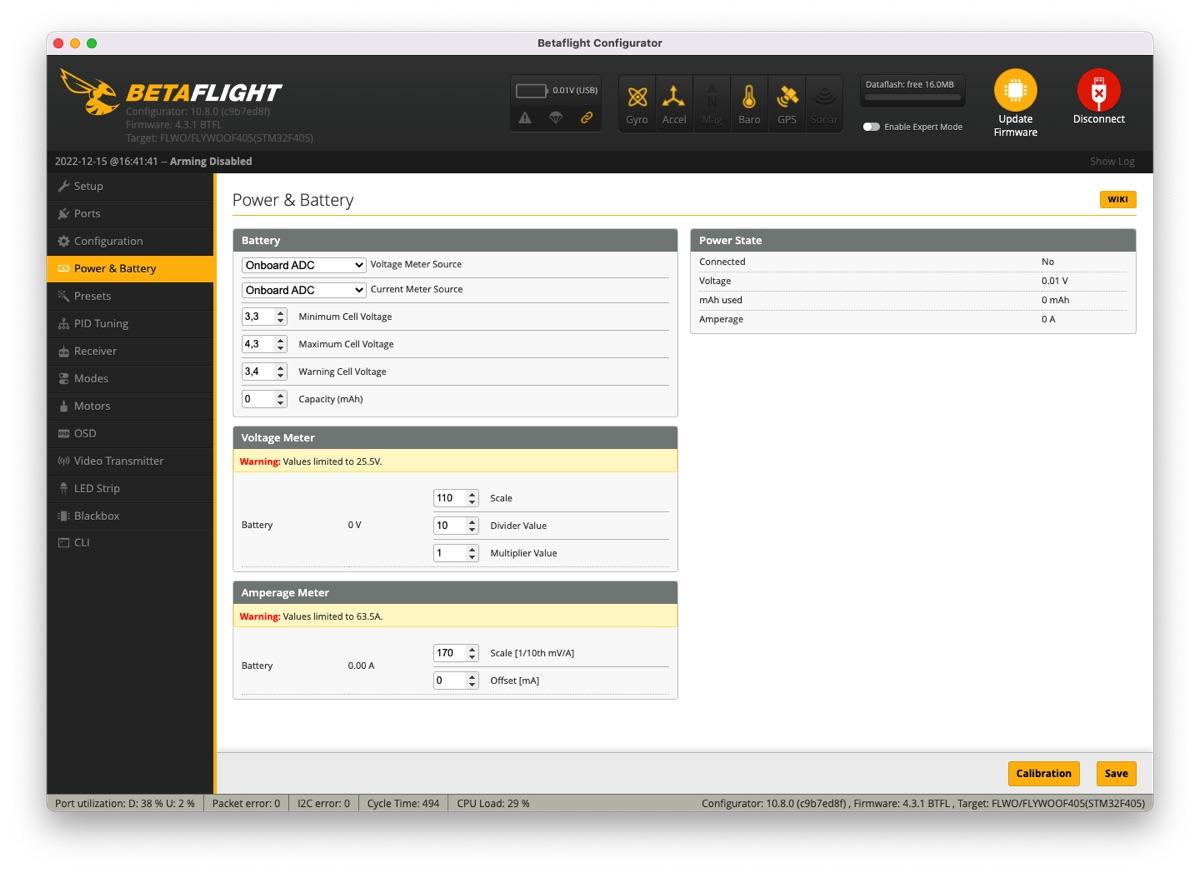The width and height of the screenshot is (1200, 873).
Task: Click the Save button
Action: point(1116,773)
